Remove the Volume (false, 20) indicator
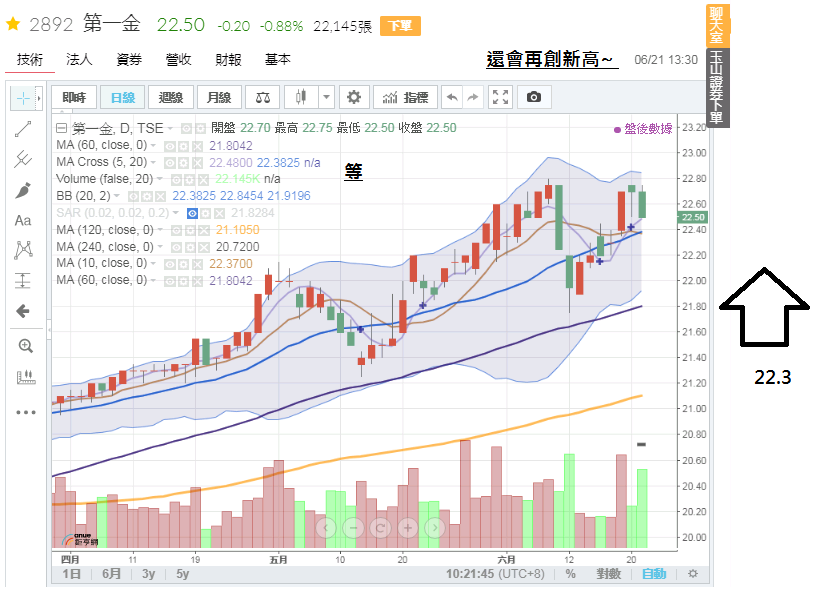830x600 pixels. coord(203,180)
